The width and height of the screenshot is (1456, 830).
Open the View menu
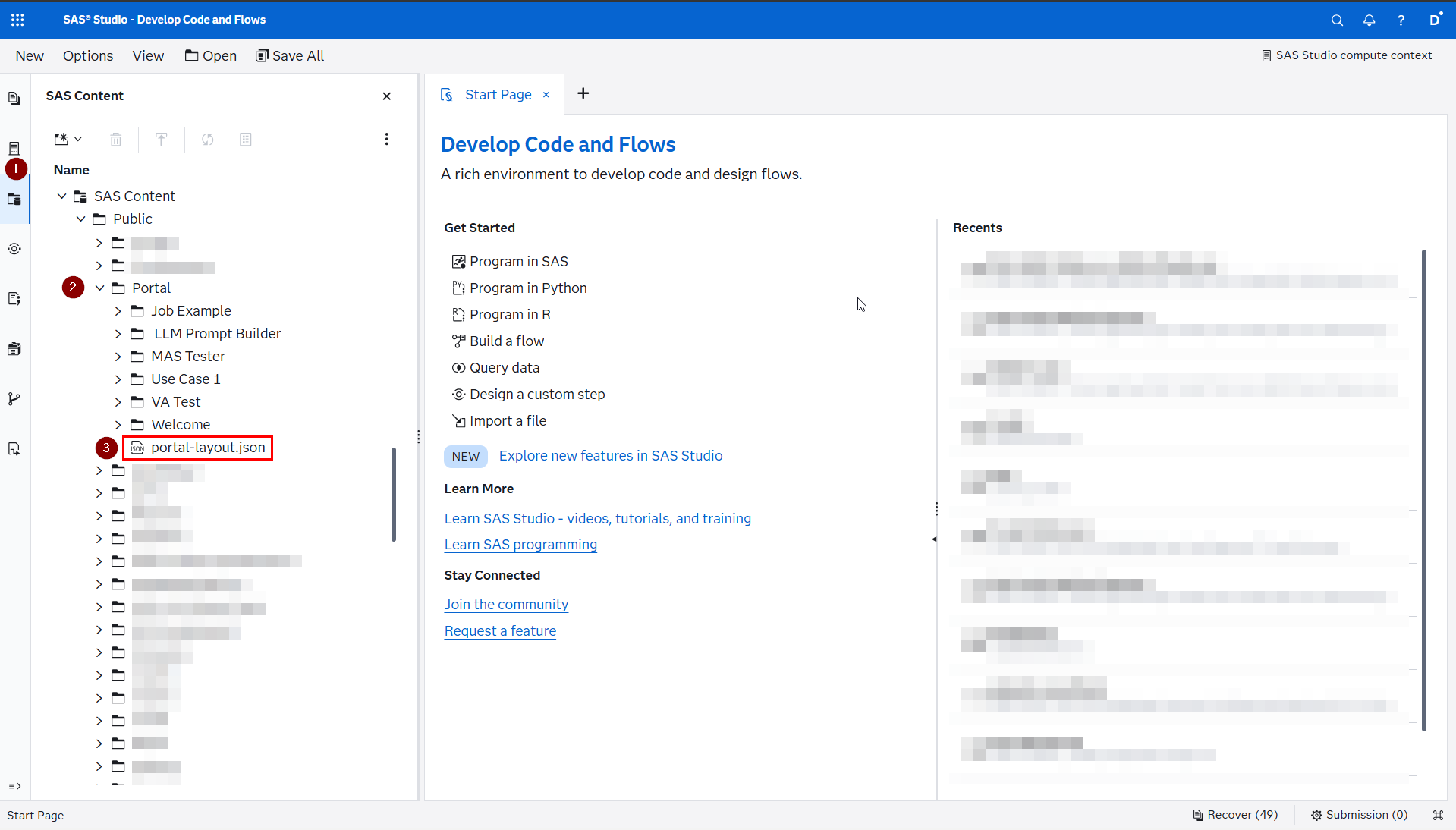[x=148, y=56]
